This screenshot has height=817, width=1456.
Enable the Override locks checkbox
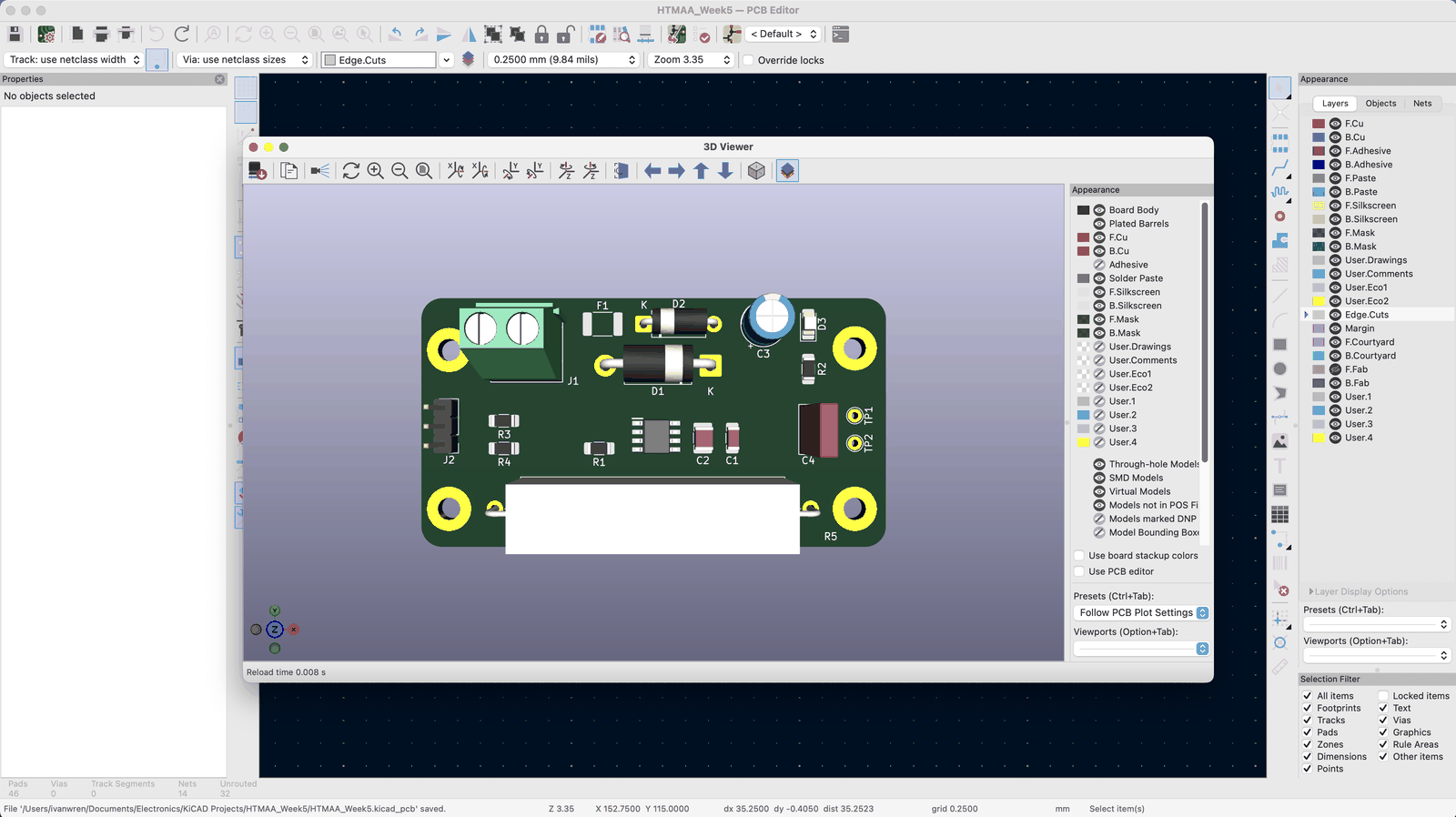[x=749, y=60]
